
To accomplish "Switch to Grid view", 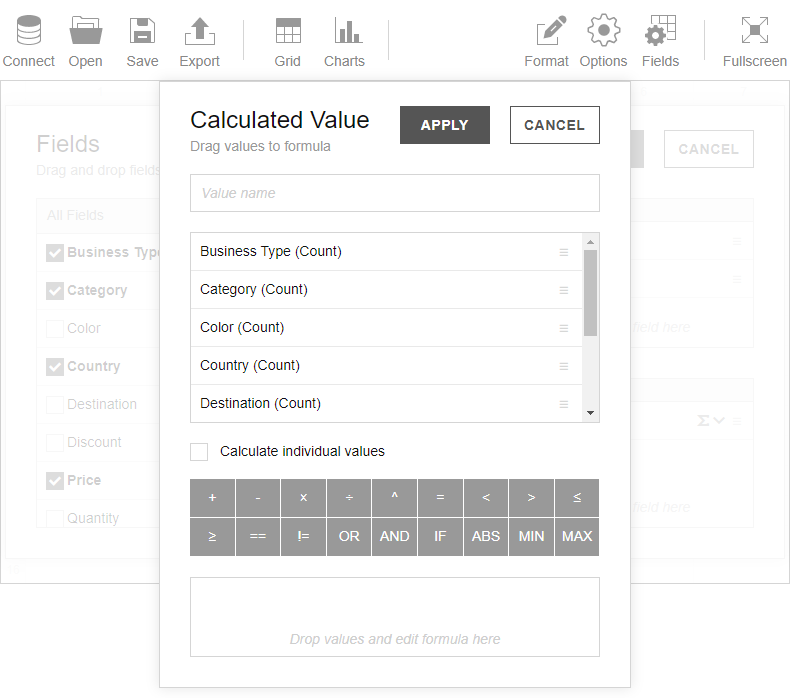I will pos(288,31).
